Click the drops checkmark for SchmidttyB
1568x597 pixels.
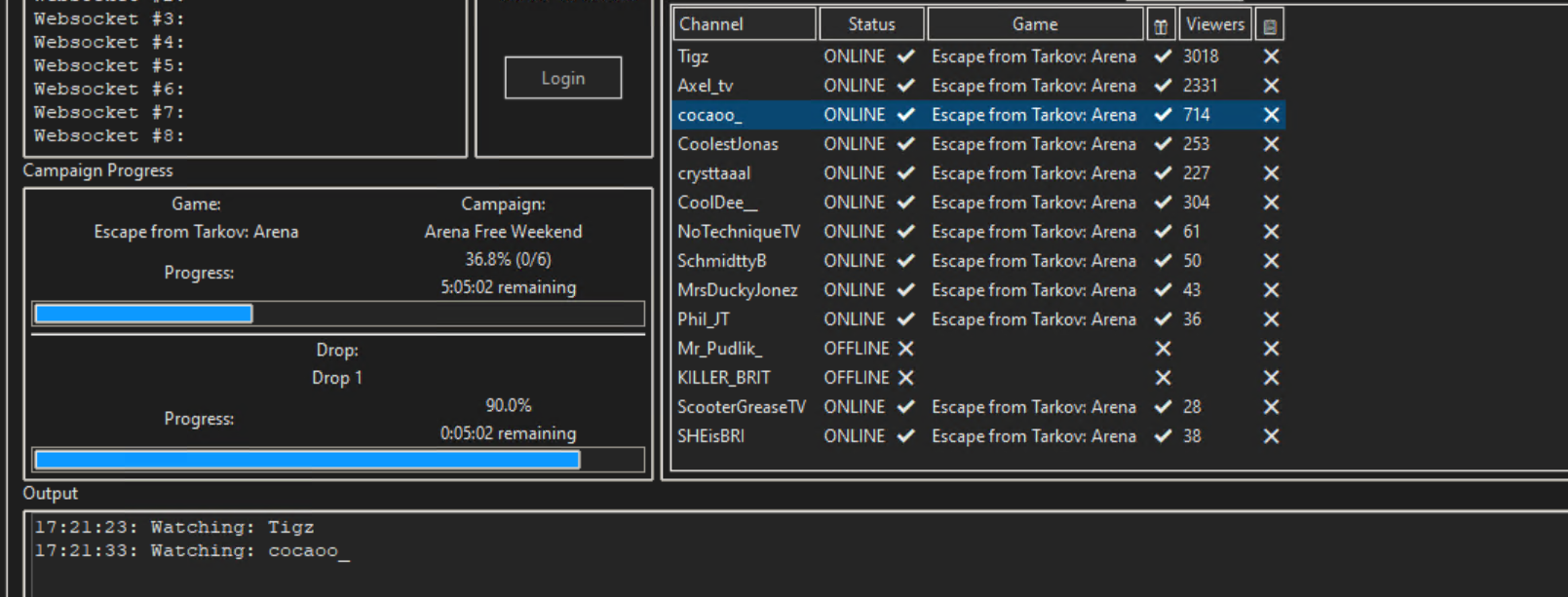(x=1163, y=261)
